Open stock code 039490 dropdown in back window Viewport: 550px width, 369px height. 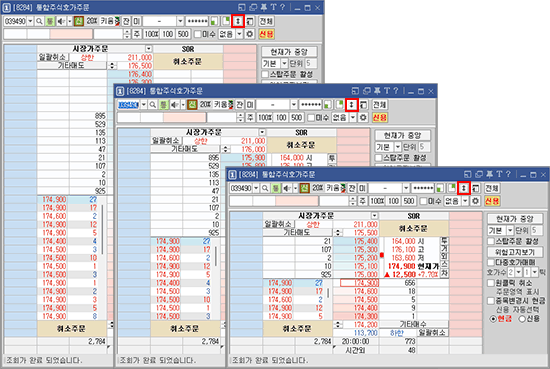tap(30, 21)
